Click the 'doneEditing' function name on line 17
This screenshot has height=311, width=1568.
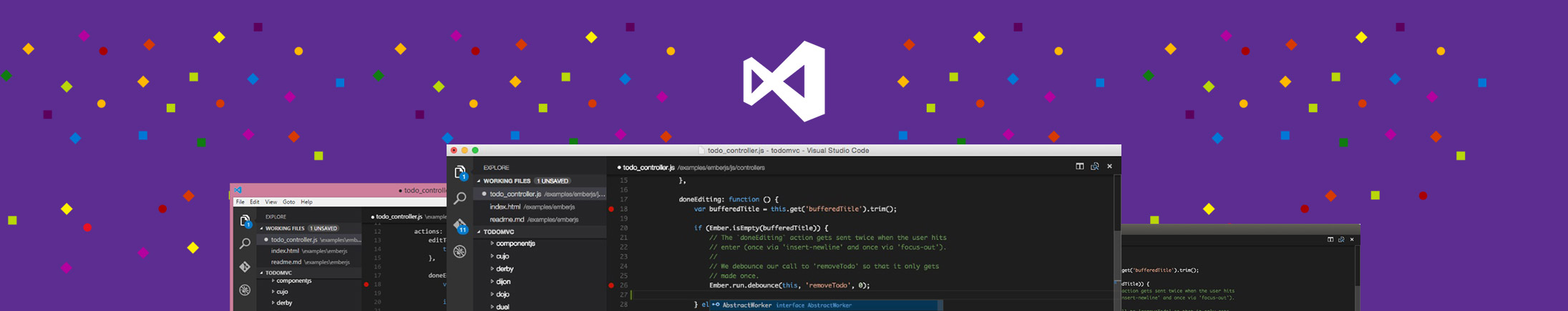click(701, 199)
